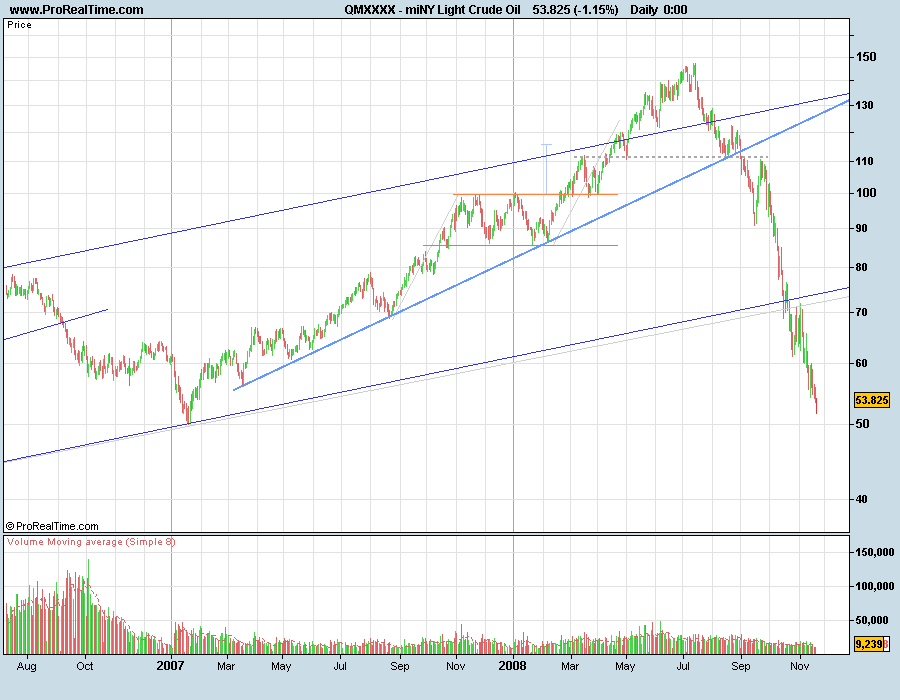Click the 130 price axis label
The height and width of the screenshot is (700, 900).
pos(864,105)
